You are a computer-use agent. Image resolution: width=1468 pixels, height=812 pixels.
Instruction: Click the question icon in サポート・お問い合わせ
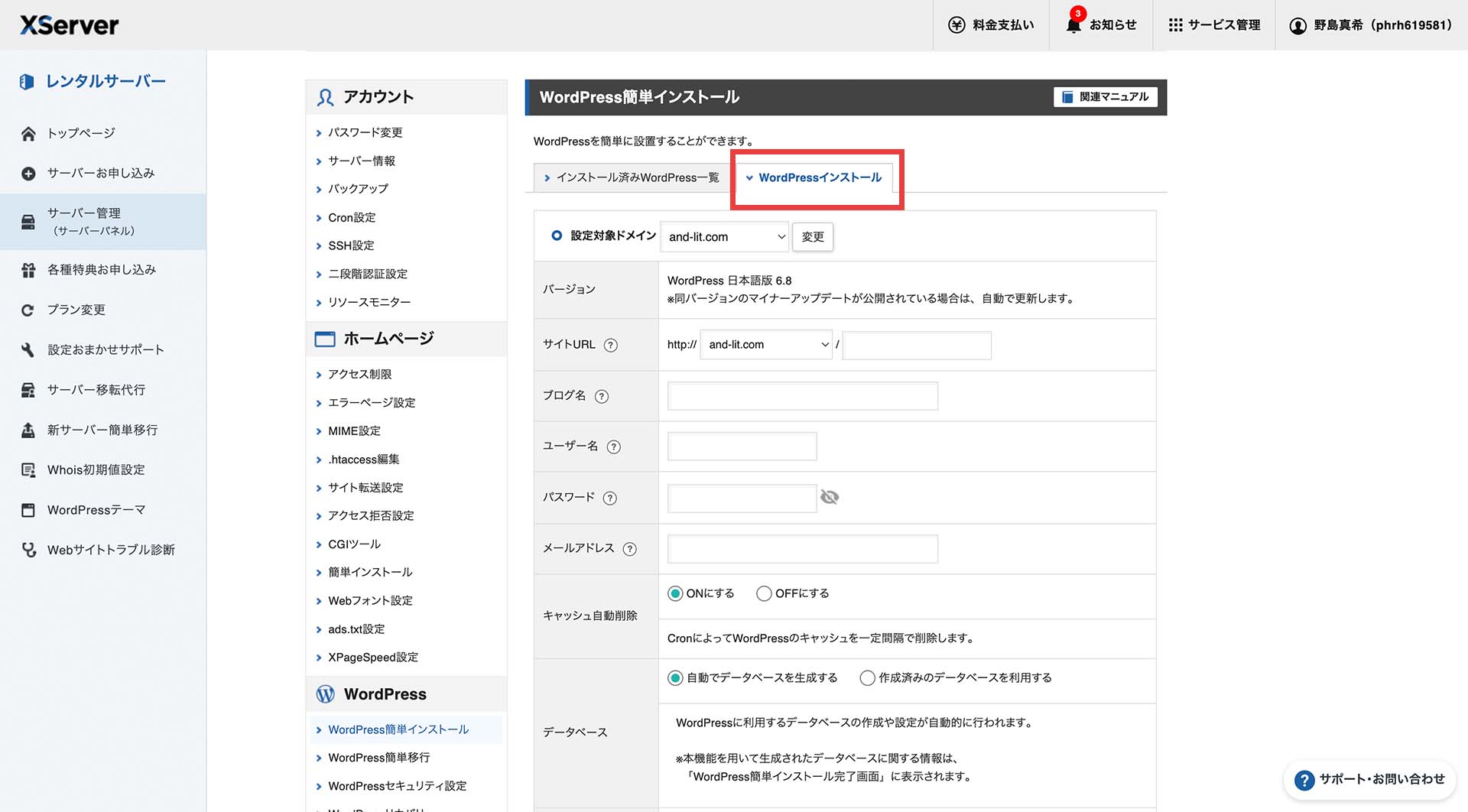(x=1304, y=780)
